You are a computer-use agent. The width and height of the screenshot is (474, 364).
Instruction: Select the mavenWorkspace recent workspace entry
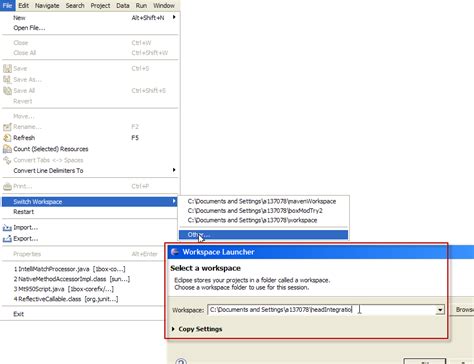coord(263,201)
